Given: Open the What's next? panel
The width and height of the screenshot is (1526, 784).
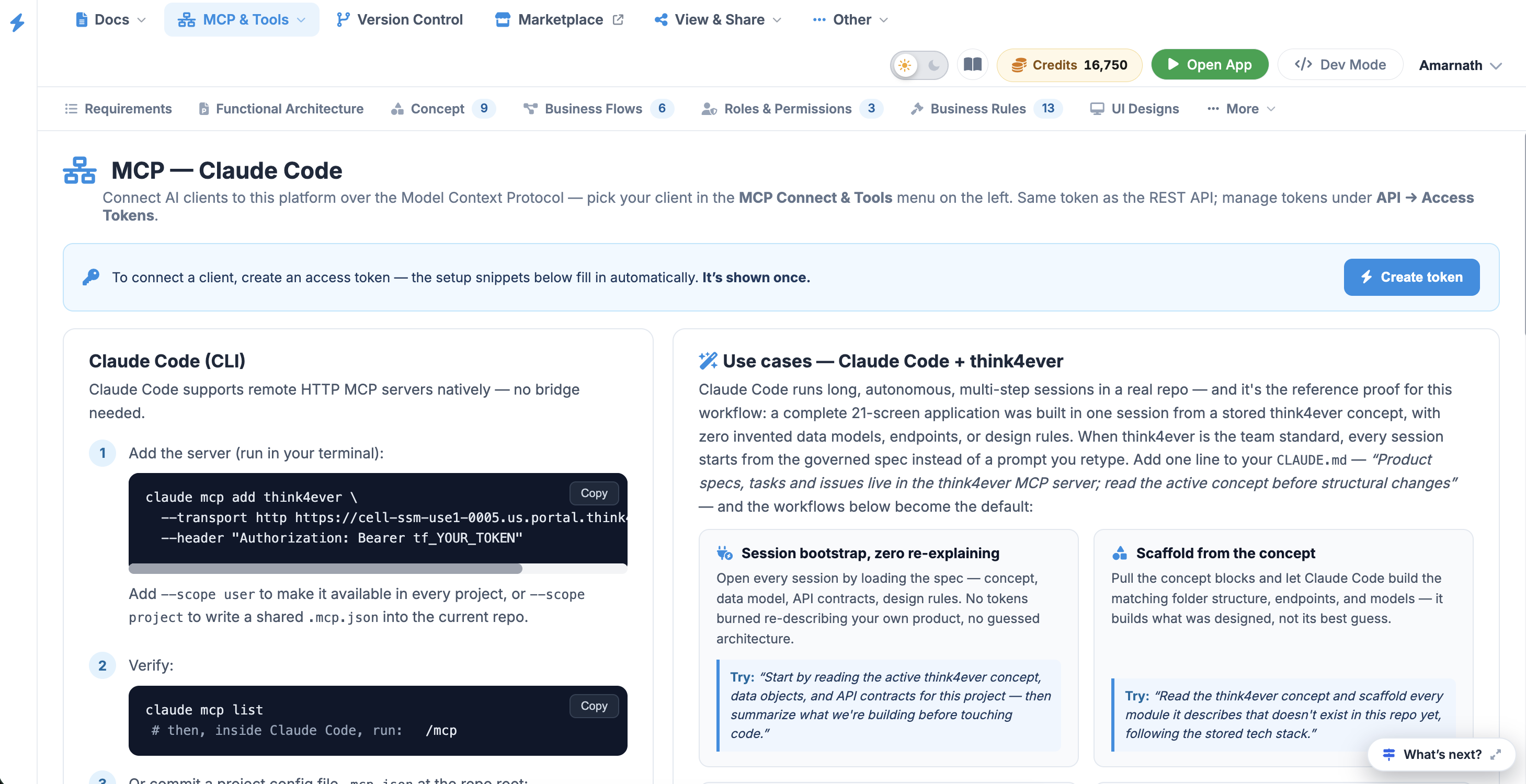Looking at the screenshot, I should [1441, 754].
